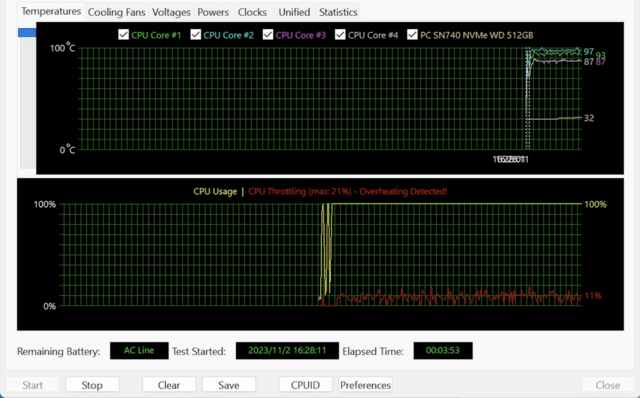Open the Clocks tab

click(252, 12)
